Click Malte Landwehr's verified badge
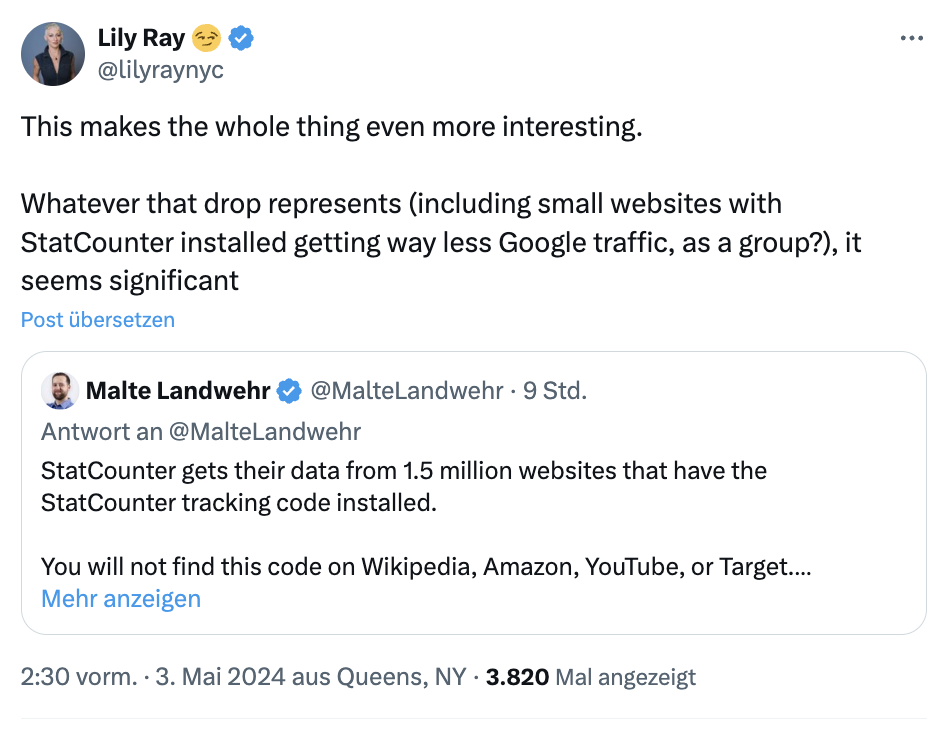This screenshot has width=950, height=736. [288, 391]
